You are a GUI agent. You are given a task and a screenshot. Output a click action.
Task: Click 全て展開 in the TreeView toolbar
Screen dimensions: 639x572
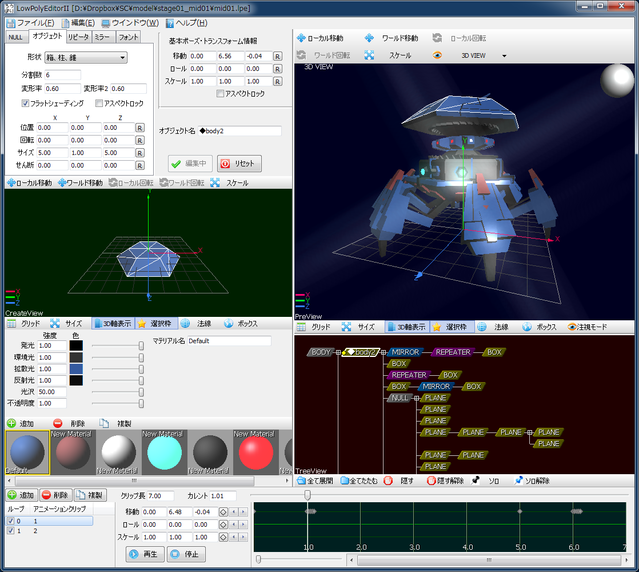click(x=315, y=481)
